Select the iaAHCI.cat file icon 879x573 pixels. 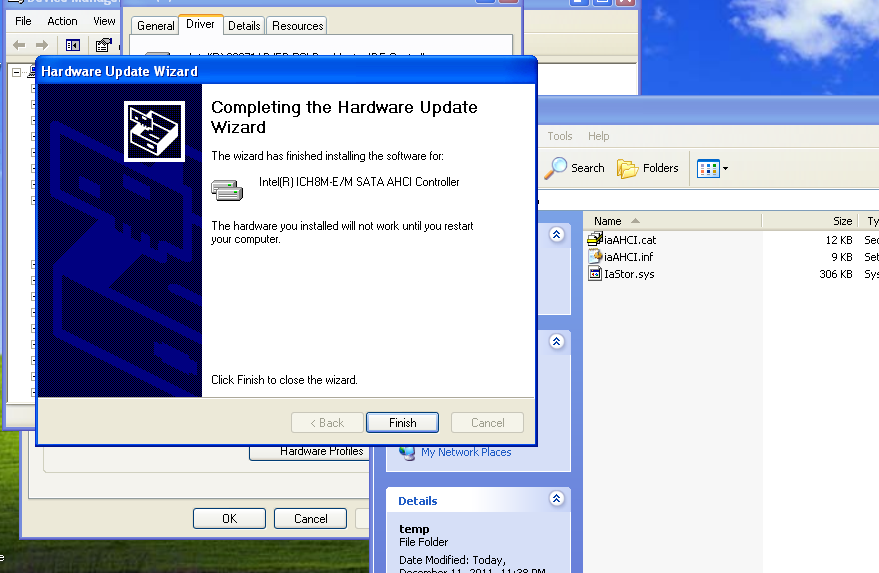coord(595,239)
